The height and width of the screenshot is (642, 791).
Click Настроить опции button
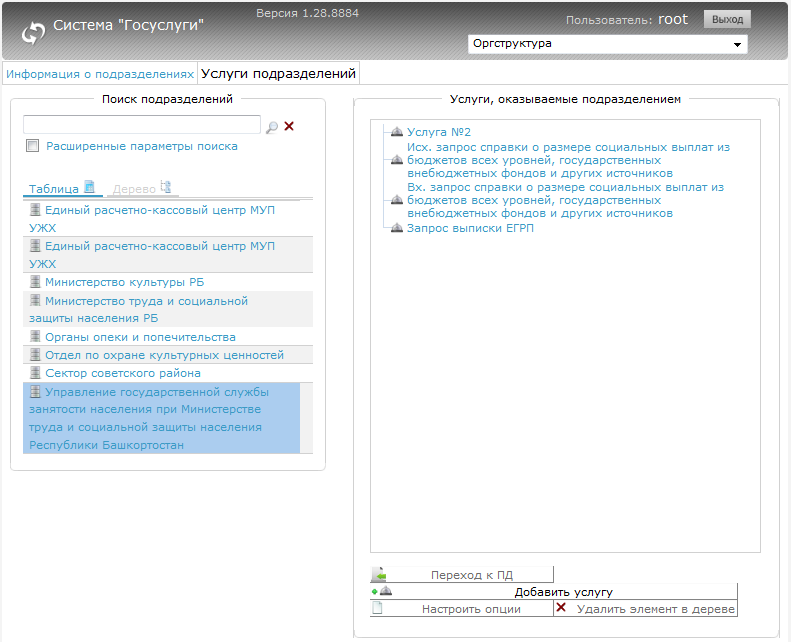tap(462, 608)
